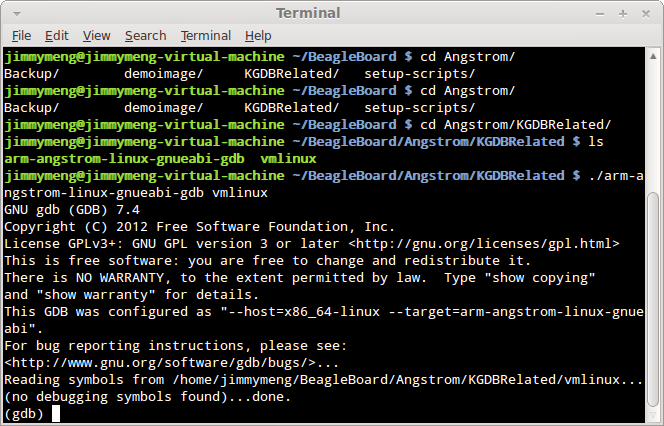Click the Terminal title bar text
Viewport: 664px width, 426px height.
click(x=308, y=13)
